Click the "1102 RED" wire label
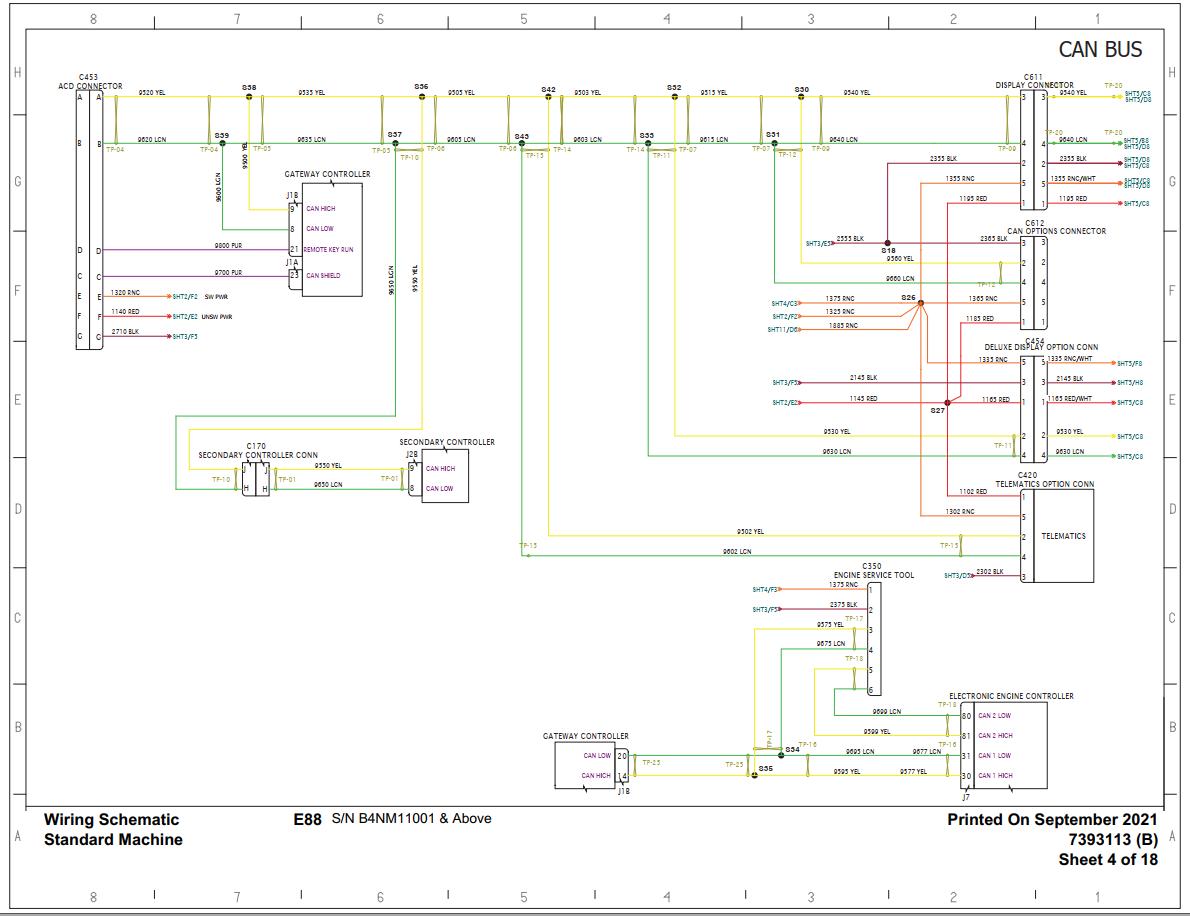 tap(973, 492)
